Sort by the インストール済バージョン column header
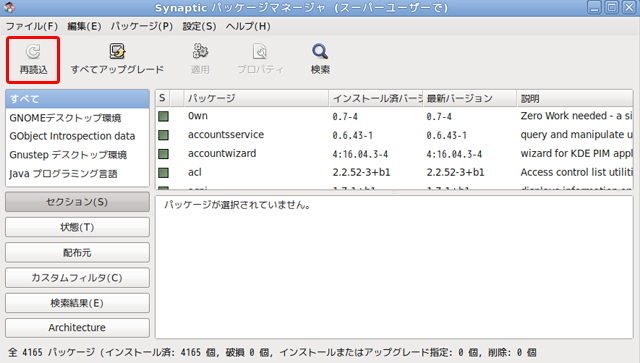This screenshot has width=640, height=363. [x=376, y=98]
